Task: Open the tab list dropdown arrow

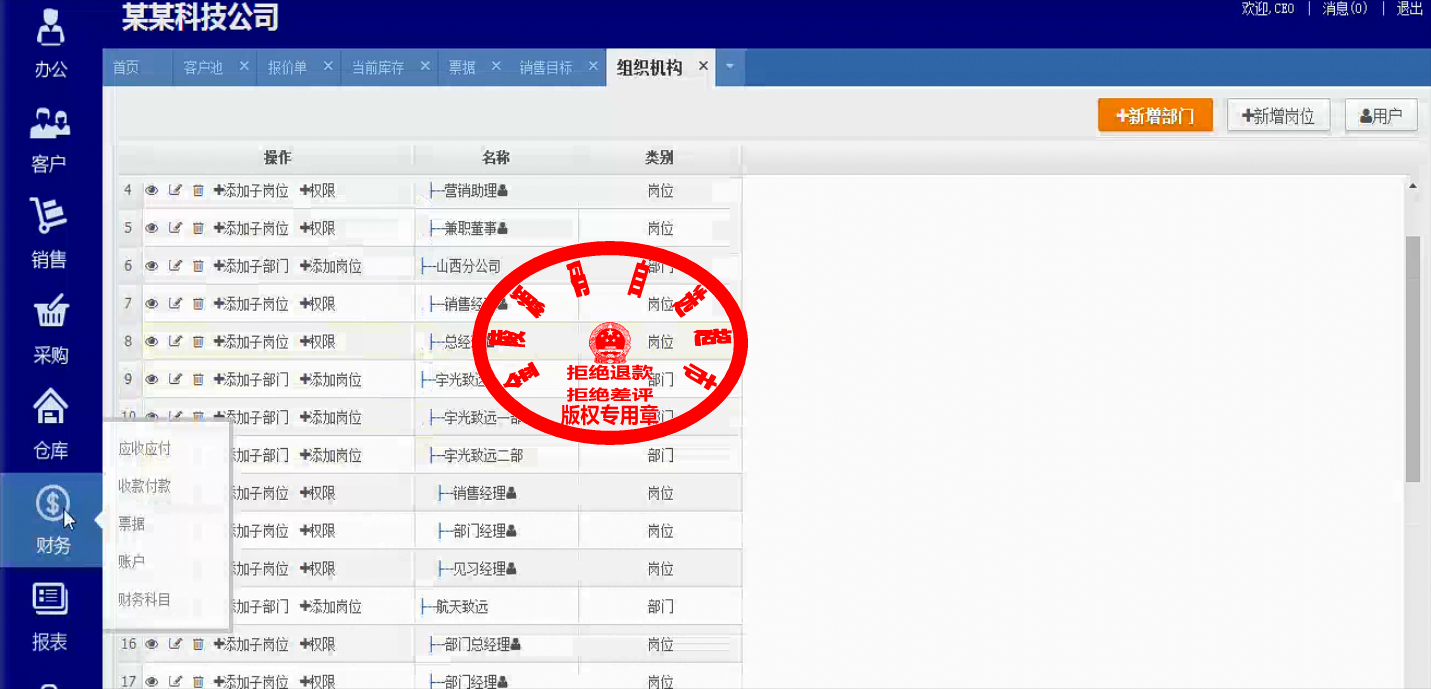Action: 730,67
